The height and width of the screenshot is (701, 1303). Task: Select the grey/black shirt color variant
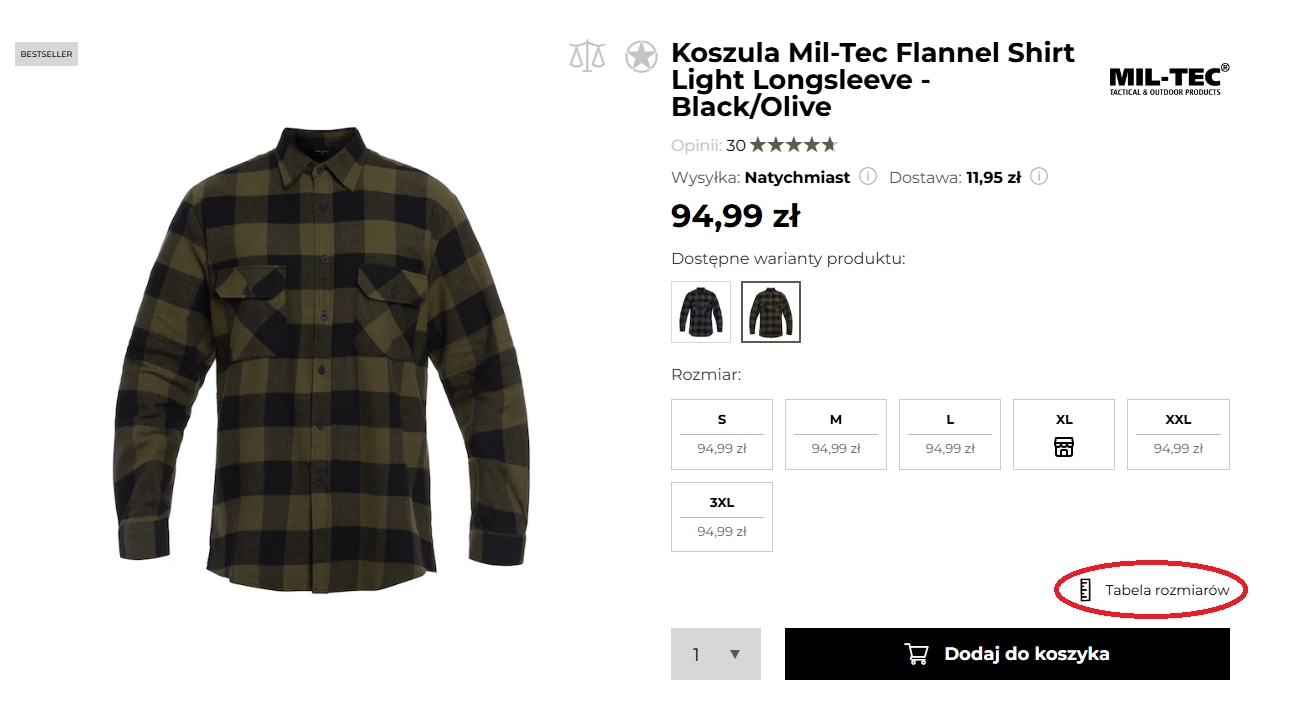click(x=701, y=312)
